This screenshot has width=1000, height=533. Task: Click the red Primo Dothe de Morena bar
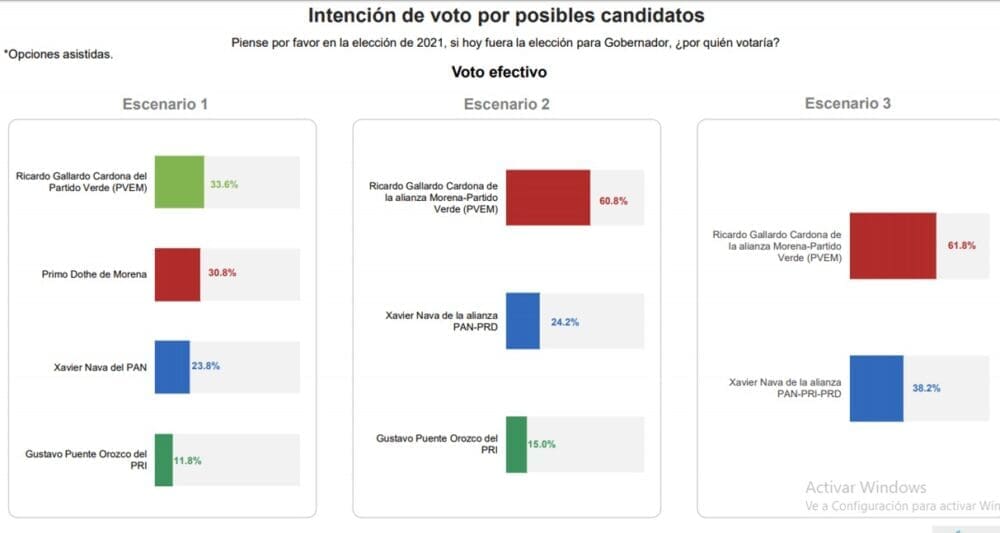pyautogui.click(x=177, y=274)
